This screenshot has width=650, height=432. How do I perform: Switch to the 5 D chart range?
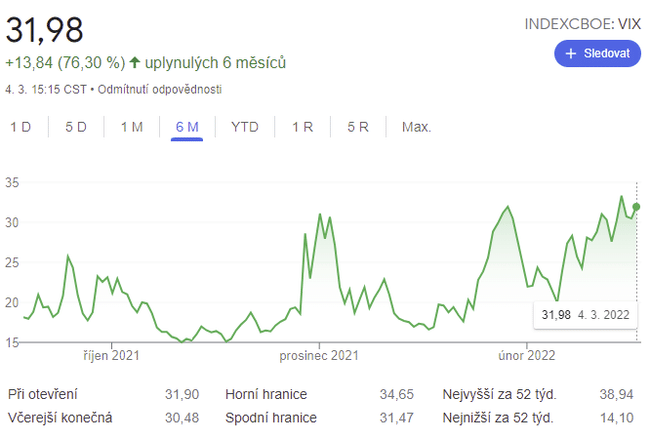76,127
